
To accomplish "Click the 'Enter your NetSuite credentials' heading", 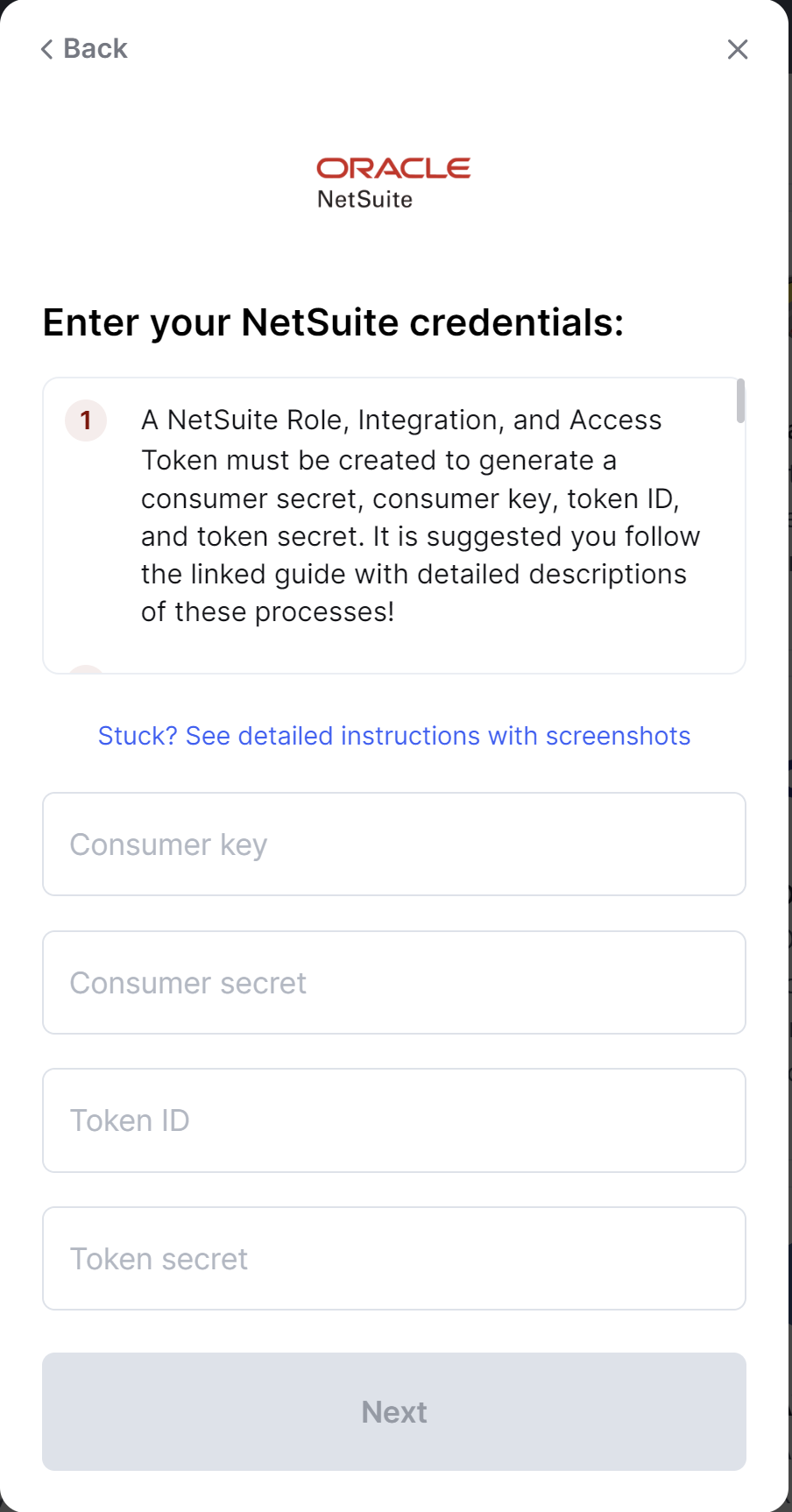I will coord(333,322).
